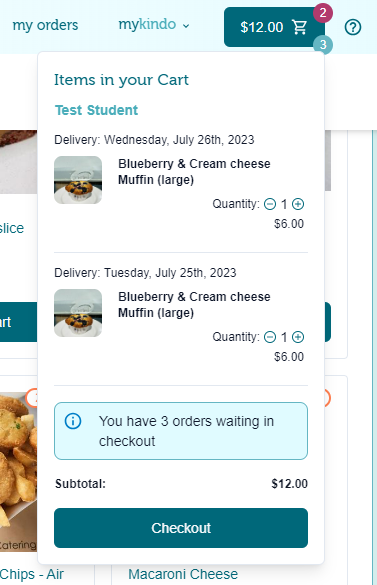The image size is (377, 585).
Task: Expand the mykindo dropdown menu
Action: [154, 25]
